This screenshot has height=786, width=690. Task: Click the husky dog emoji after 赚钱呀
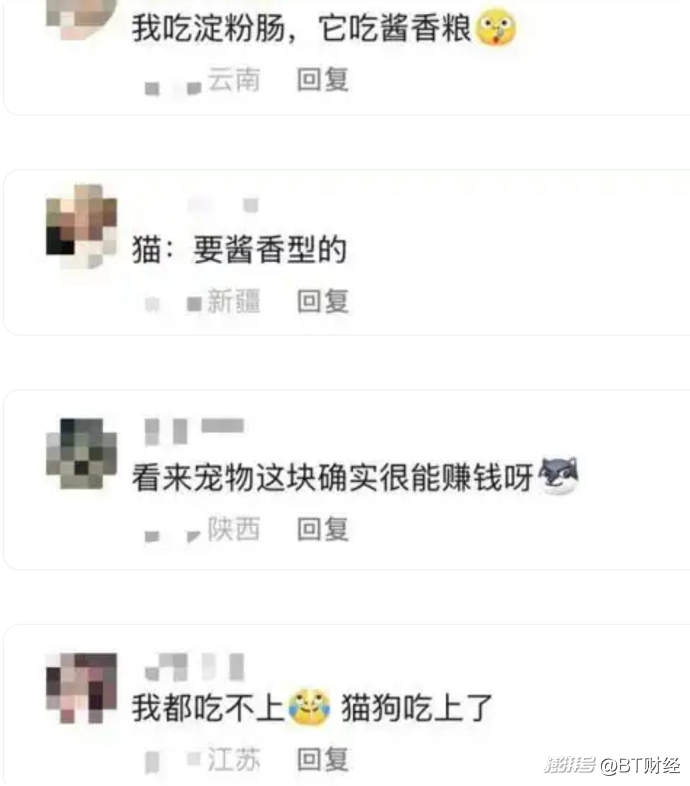(x=558, y=476)
